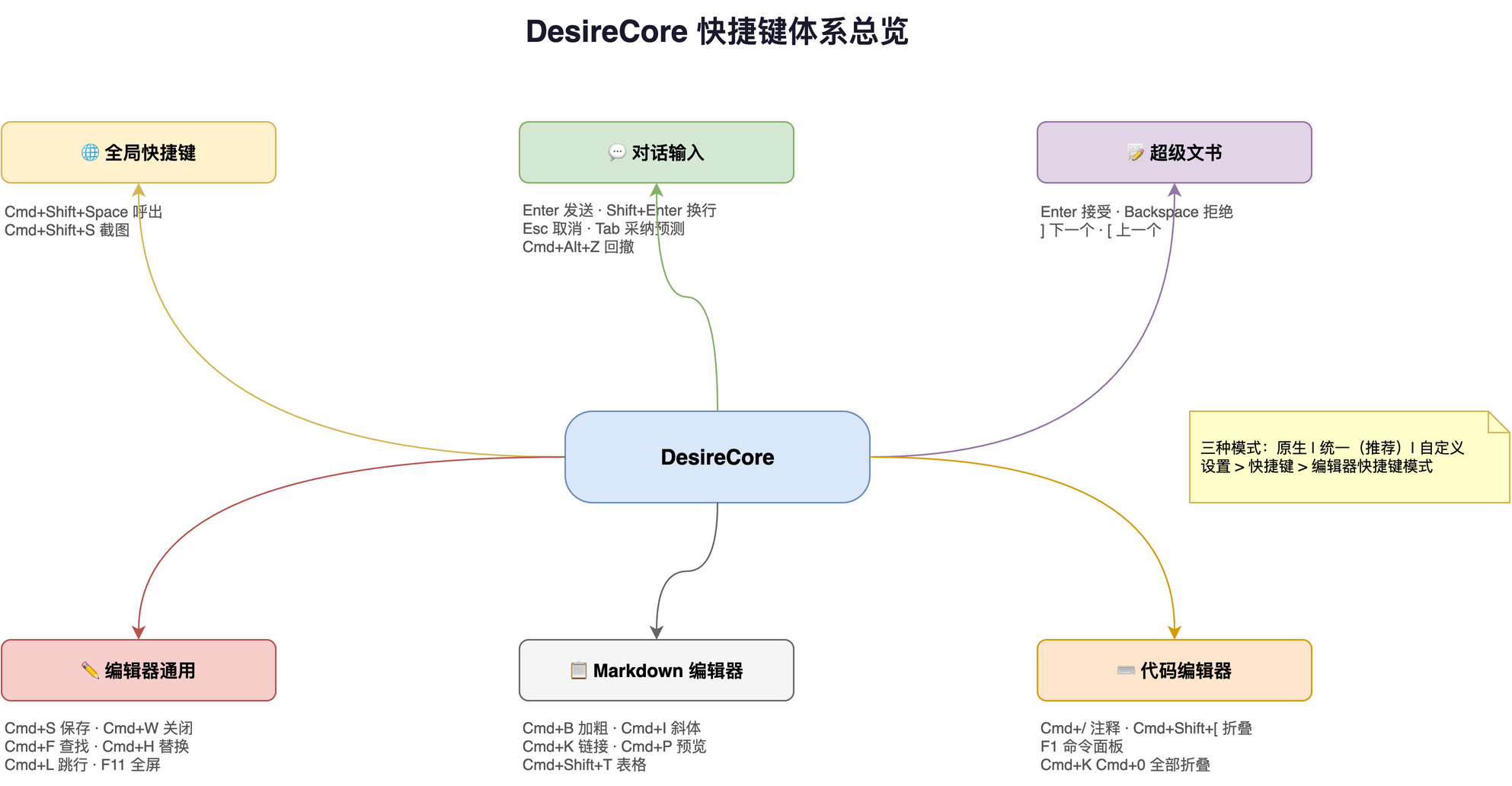Screen dimensions: 1512x786
Task: Click the 编辑器通用 label text
Action: click(150, 670)
